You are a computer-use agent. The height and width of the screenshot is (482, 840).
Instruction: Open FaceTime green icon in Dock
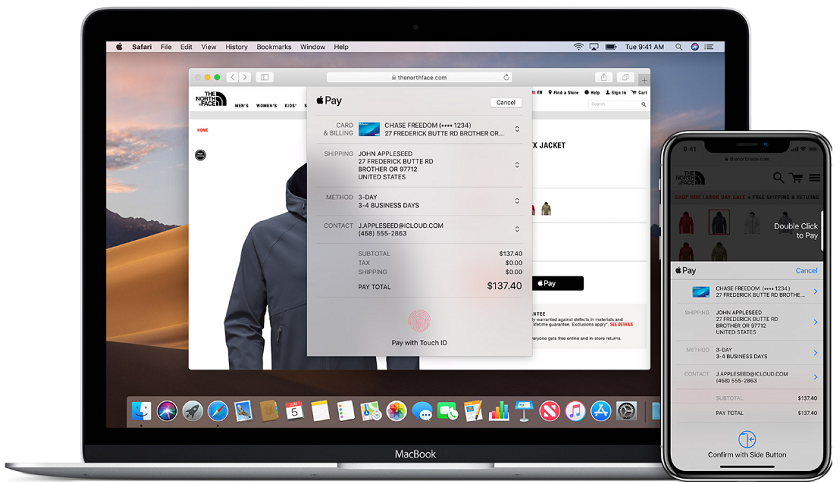click(447, 411)
